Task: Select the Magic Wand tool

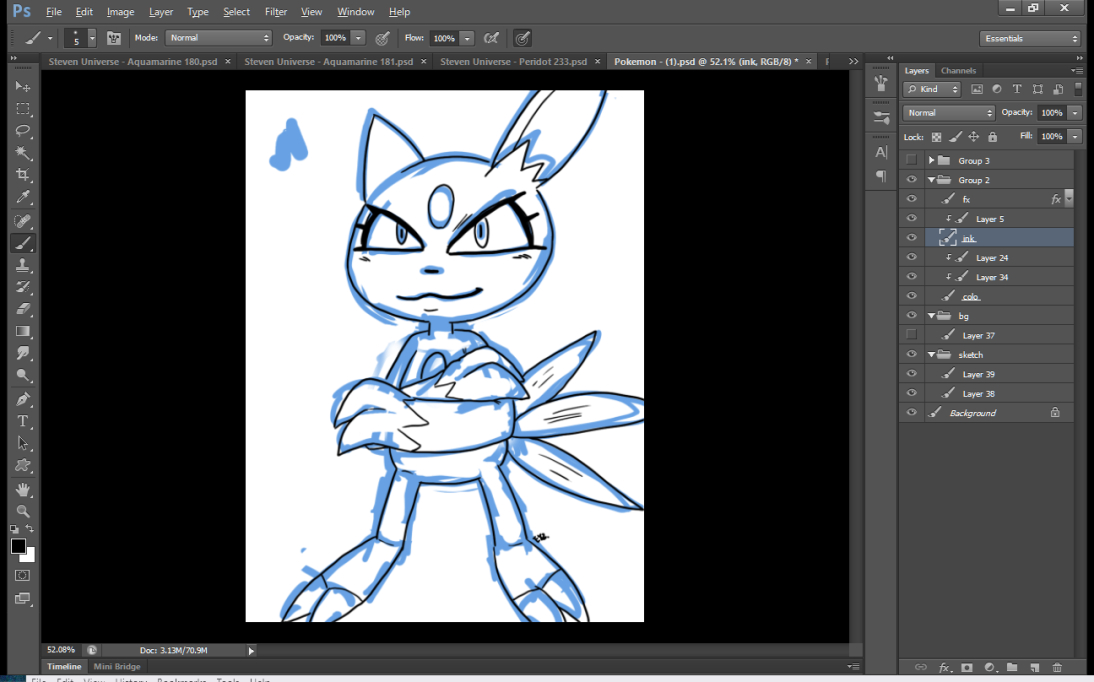Action: click(23, 153)
